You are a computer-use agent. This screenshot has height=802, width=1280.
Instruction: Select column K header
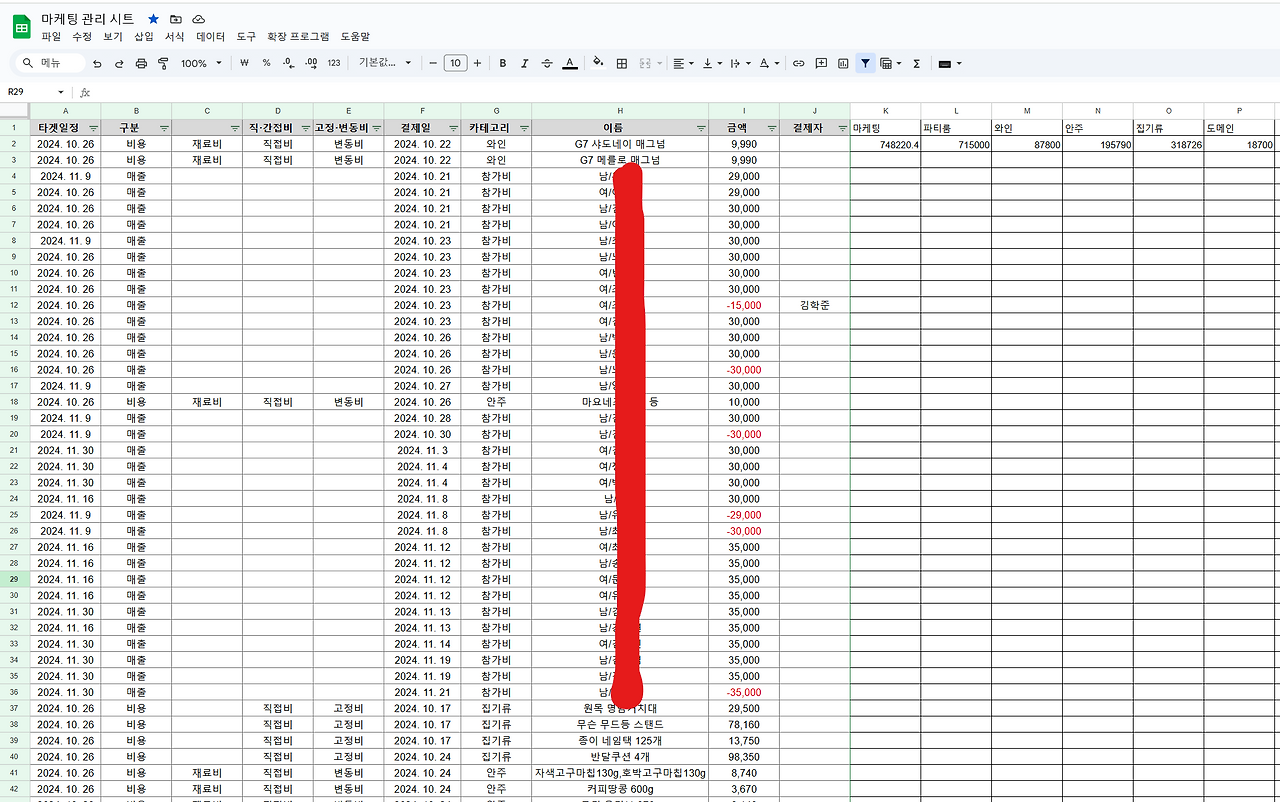[886, 111]
